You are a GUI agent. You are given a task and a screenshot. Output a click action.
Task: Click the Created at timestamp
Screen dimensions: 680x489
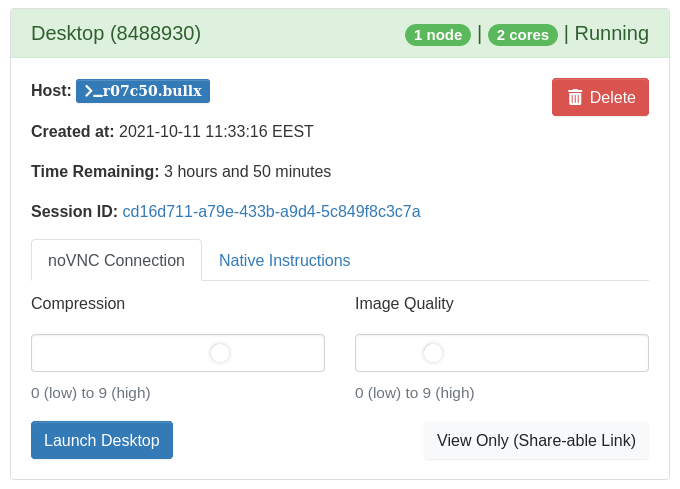coord(216,131)
